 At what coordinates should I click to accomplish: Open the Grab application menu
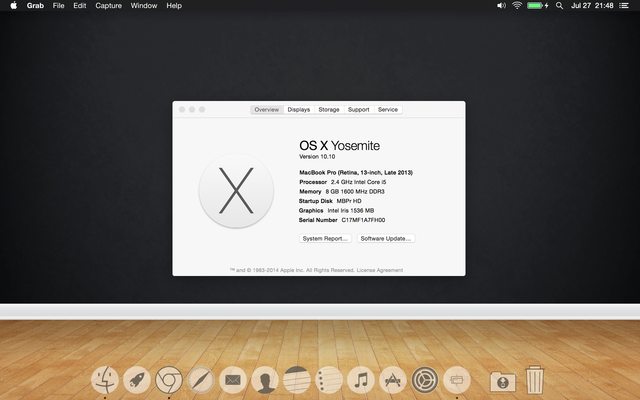click(x=35, y=5)
